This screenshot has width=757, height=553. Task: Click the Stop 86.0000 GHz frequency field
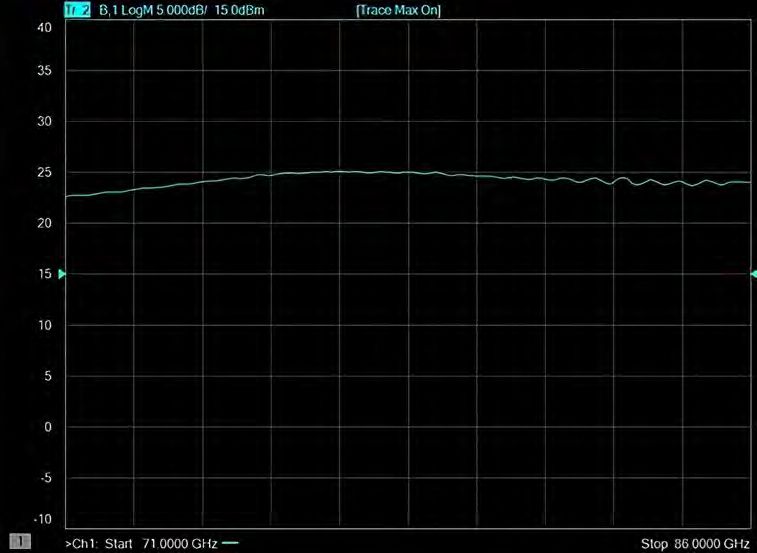(x=696, y=543)
